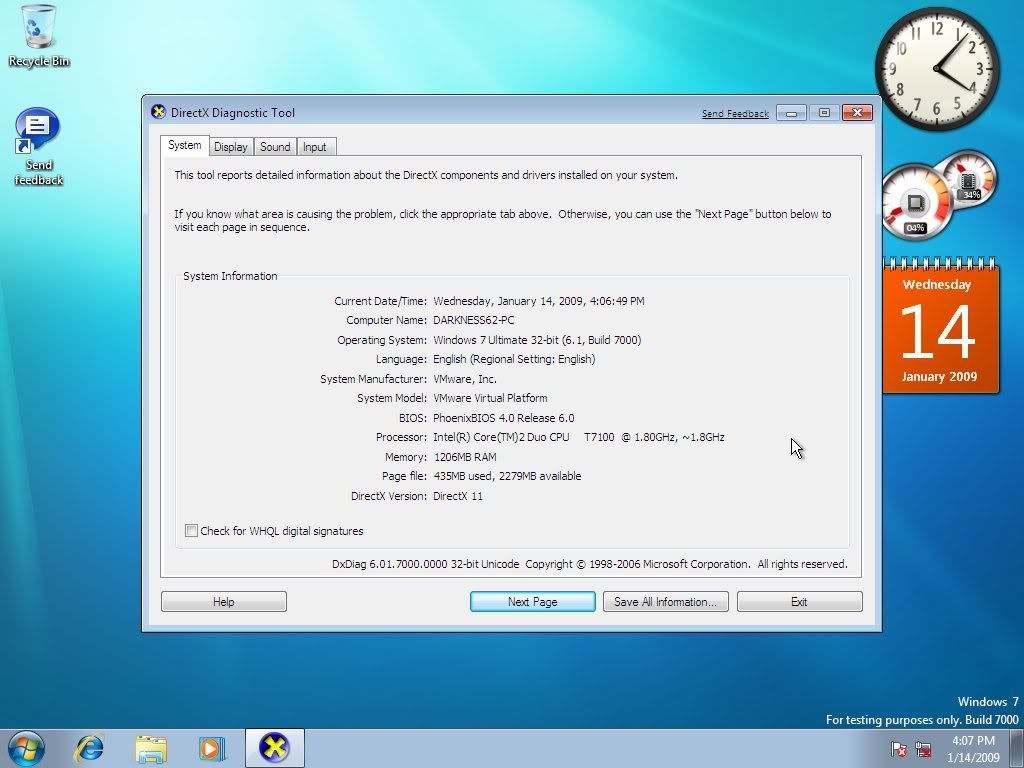Click the CPU meter gadget dial
The height and width of the screenshot is (768, 1024).
pos(916,202)
